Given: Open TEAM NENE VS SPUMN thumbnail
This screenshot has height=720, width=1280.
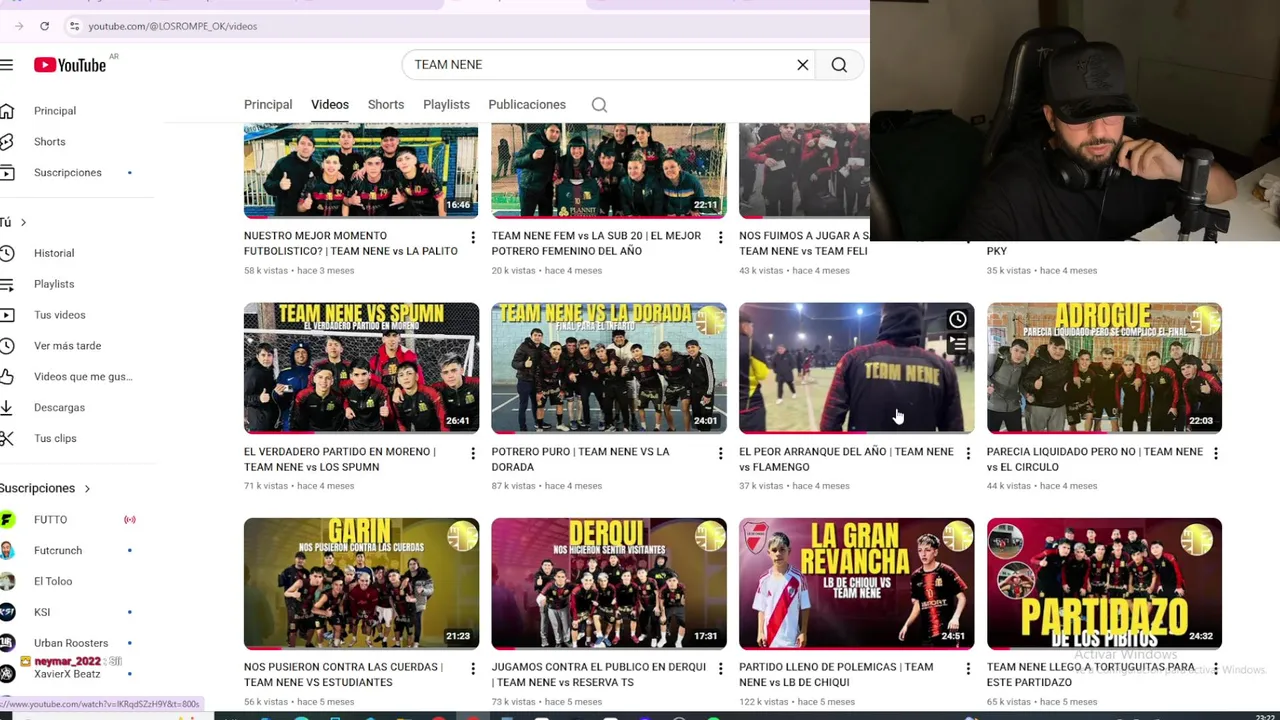Looking at the screenshot, I should (x=361, y=368).
